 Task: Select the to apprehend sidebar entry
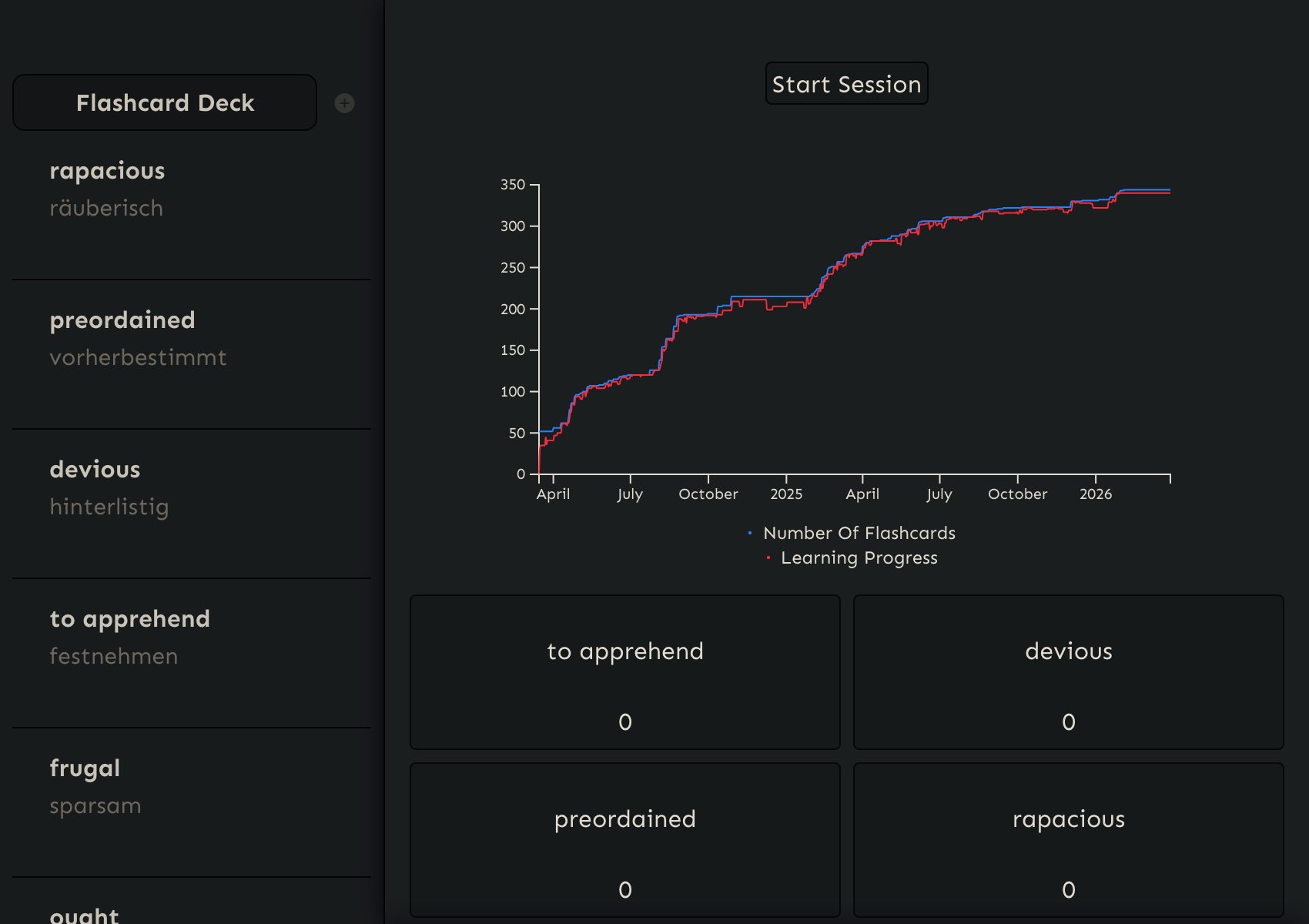pyautogui.click(x=192, y=654)
